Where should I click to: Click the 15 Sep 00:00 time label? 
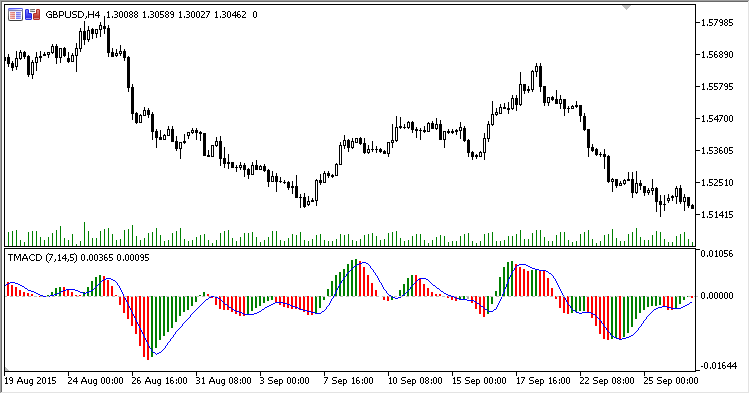(479, 381)
